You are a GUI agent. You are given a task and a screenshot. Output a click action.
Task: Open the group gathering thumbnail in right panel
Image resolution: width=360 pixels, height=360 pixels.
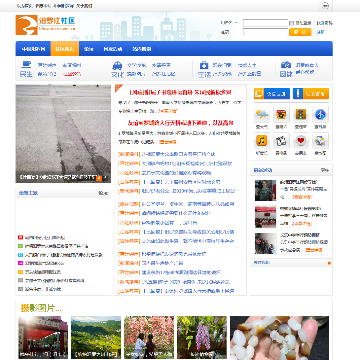265,243
